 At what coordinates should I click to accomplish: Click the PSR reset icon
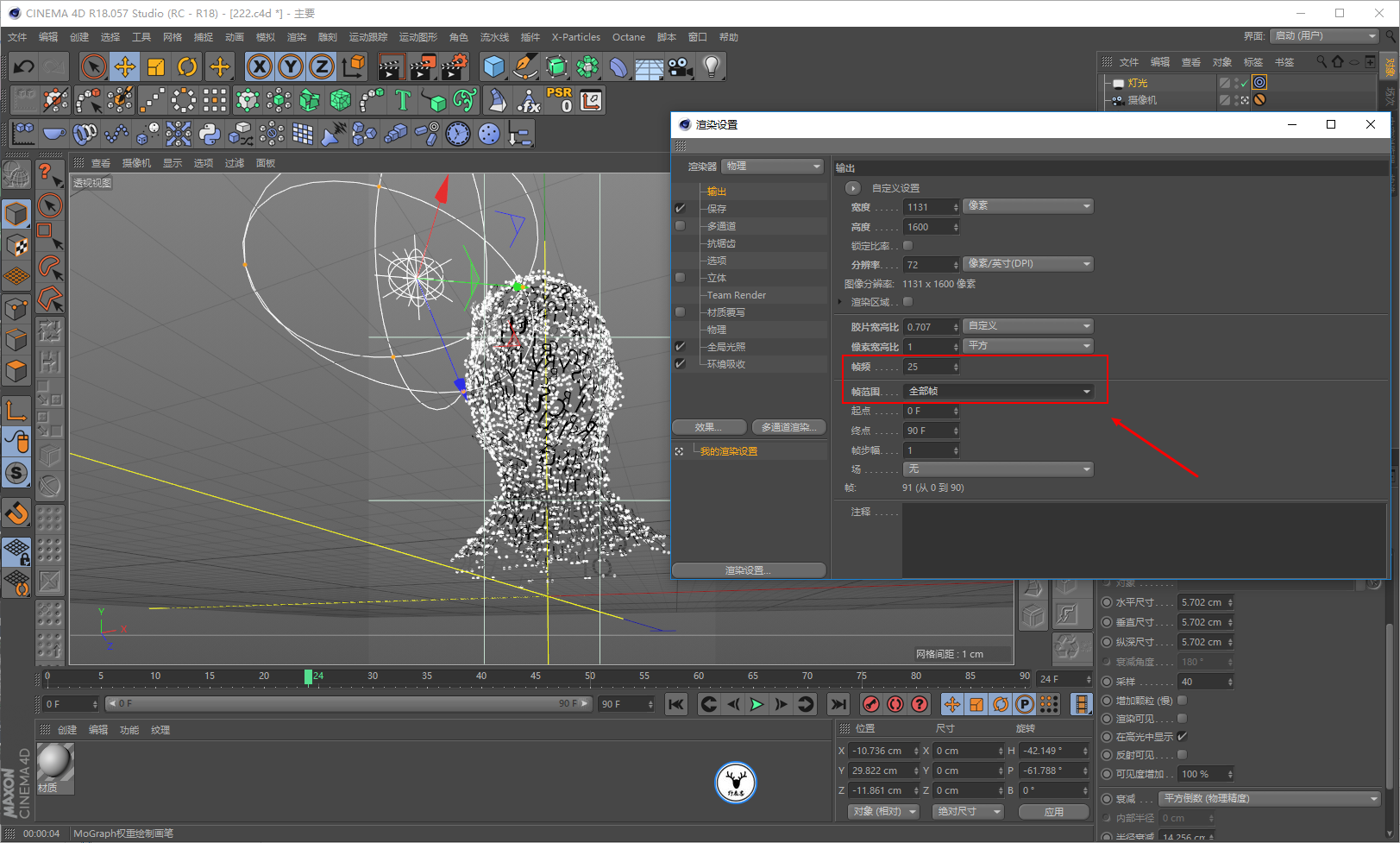click(x=559, y=100)
